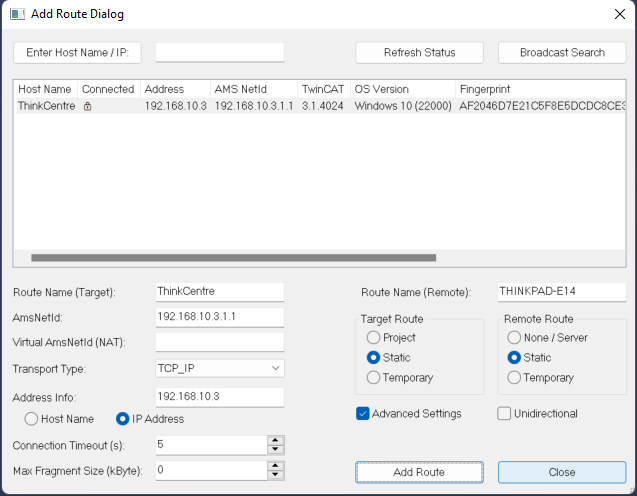
Task: Click the lock icon in the Connected column
Action: [87, 106]
